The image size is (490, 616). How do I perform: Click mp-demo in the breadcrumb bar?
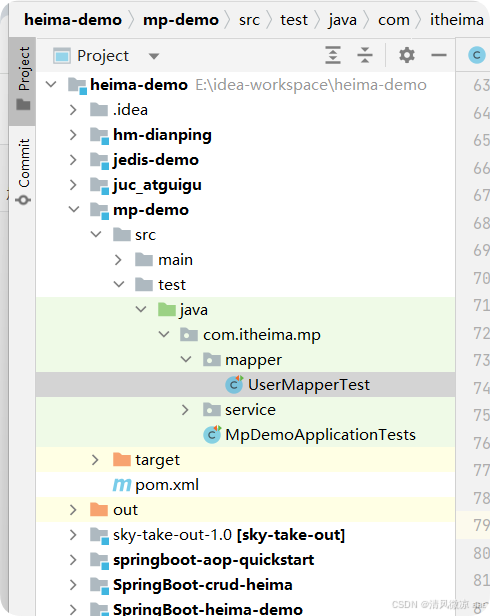point(181,20)
